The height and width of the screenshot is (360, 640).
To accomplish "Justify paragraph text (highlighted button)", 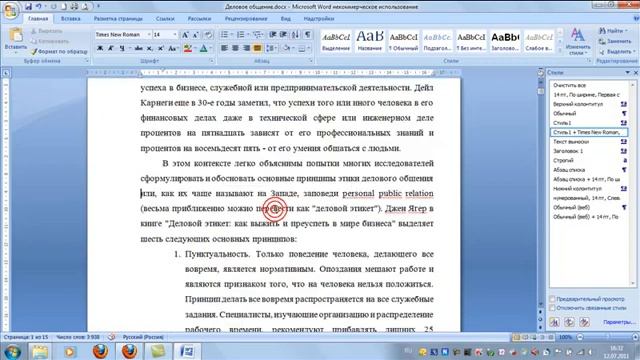I will (257, 48).
